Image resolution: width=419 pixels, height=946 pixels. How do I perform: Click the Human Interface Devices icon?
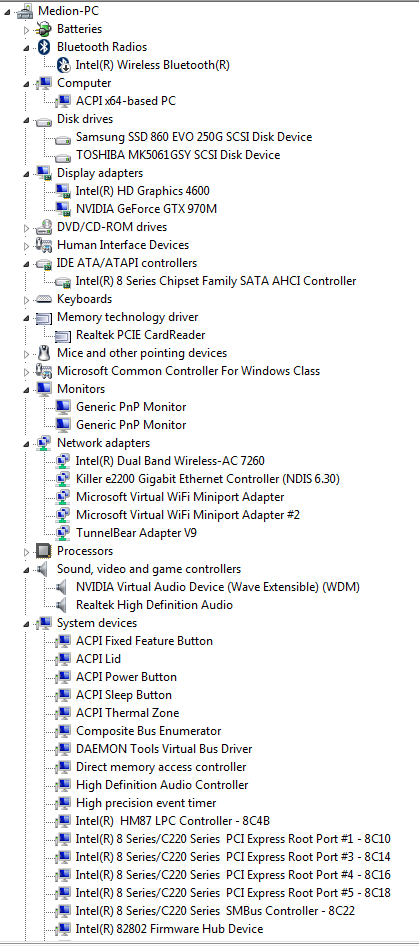pyautogui.click(x=43, y=245)
